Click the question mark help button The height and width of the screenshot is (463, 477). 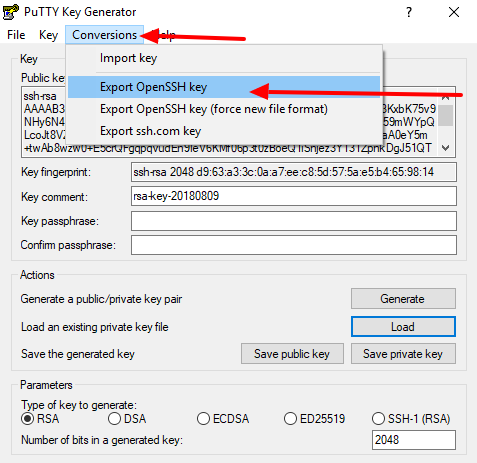click(409, 12)
